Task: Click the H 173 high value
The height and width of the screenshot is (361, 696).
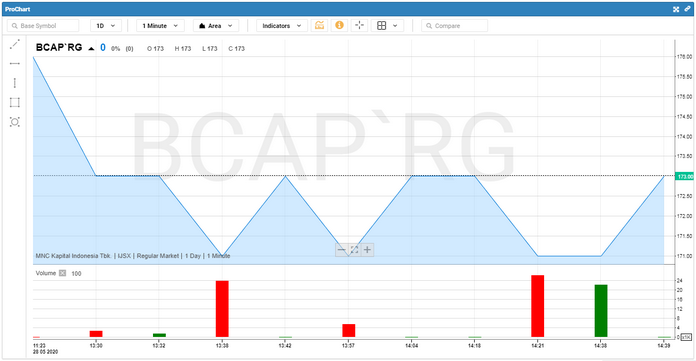Action: [x=183, y=48]
